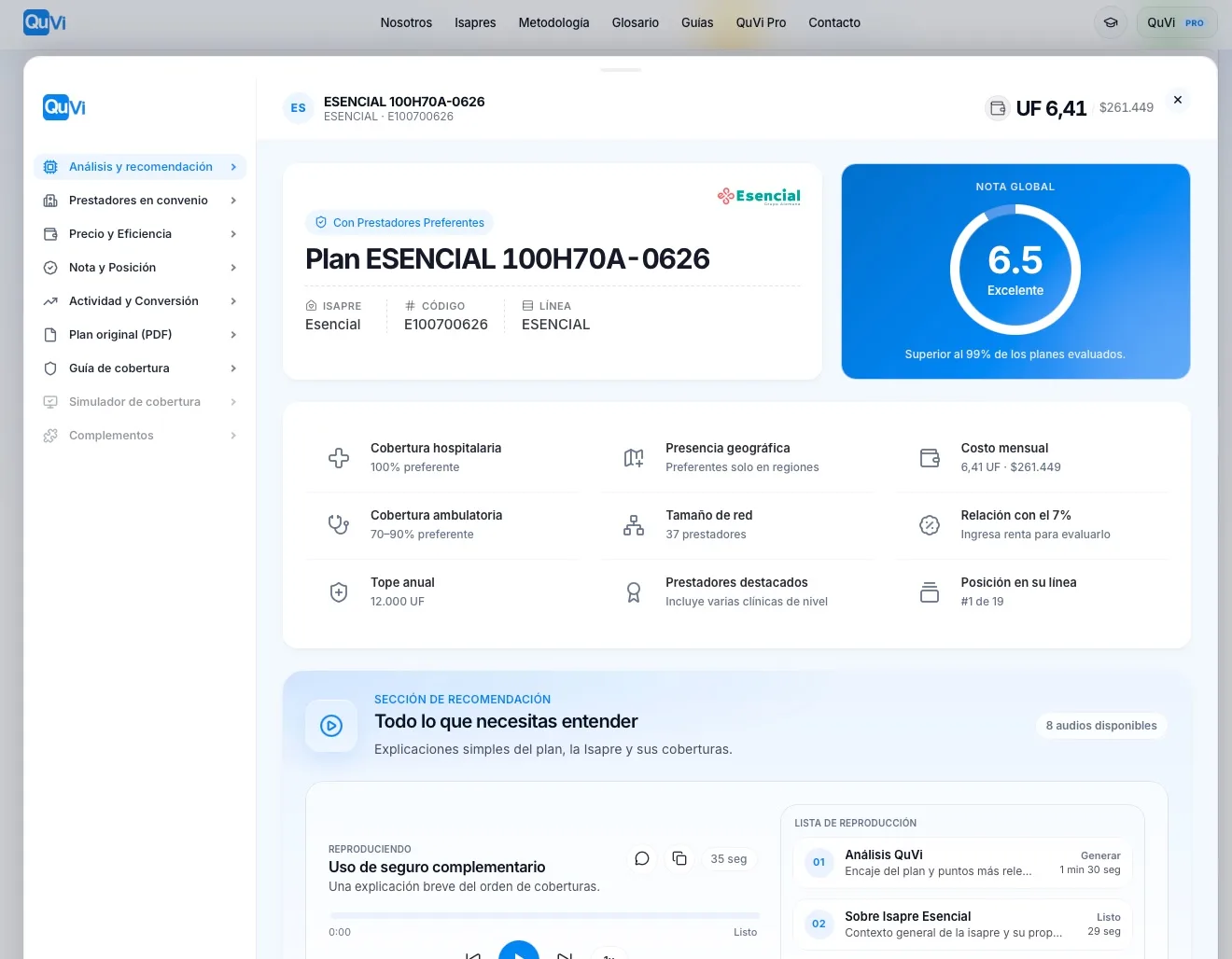This screenshot has height=959, width=1232.
Task: Click the wallet icon beside UF 6,41
Action: pos(998,108)
